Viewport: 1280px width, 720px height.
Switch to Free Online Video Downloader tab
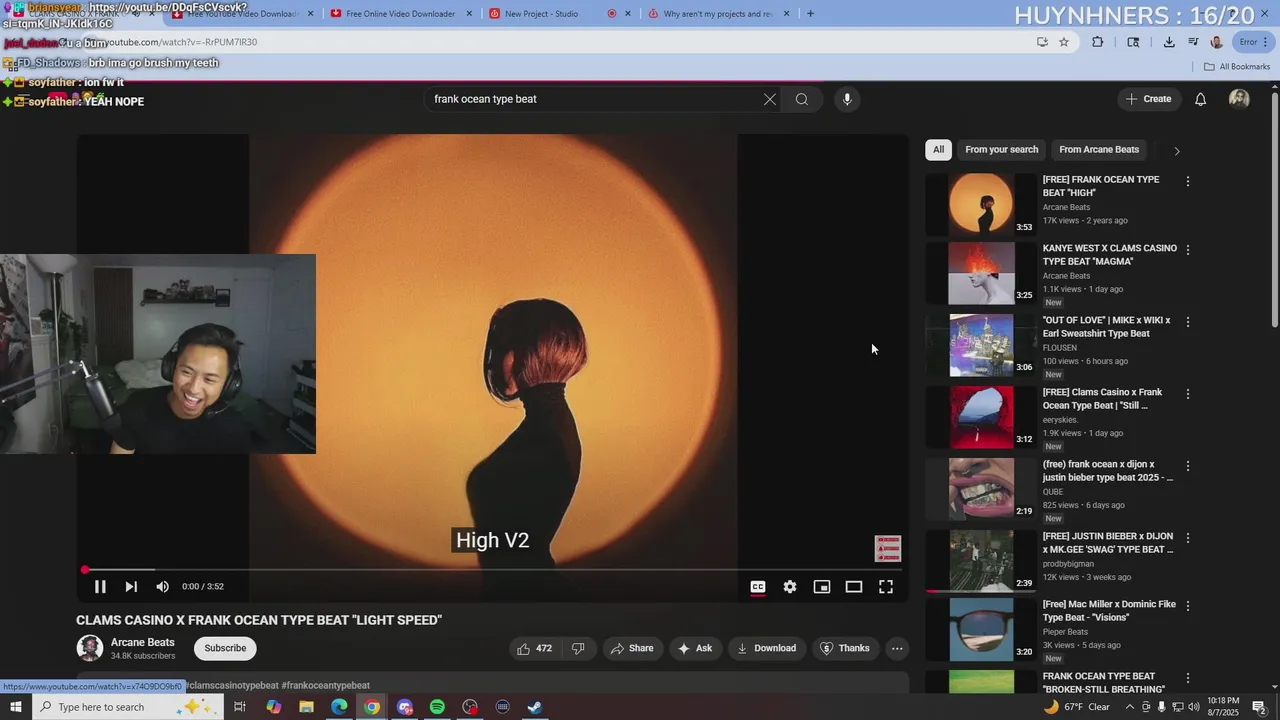(x=400, y=14)
